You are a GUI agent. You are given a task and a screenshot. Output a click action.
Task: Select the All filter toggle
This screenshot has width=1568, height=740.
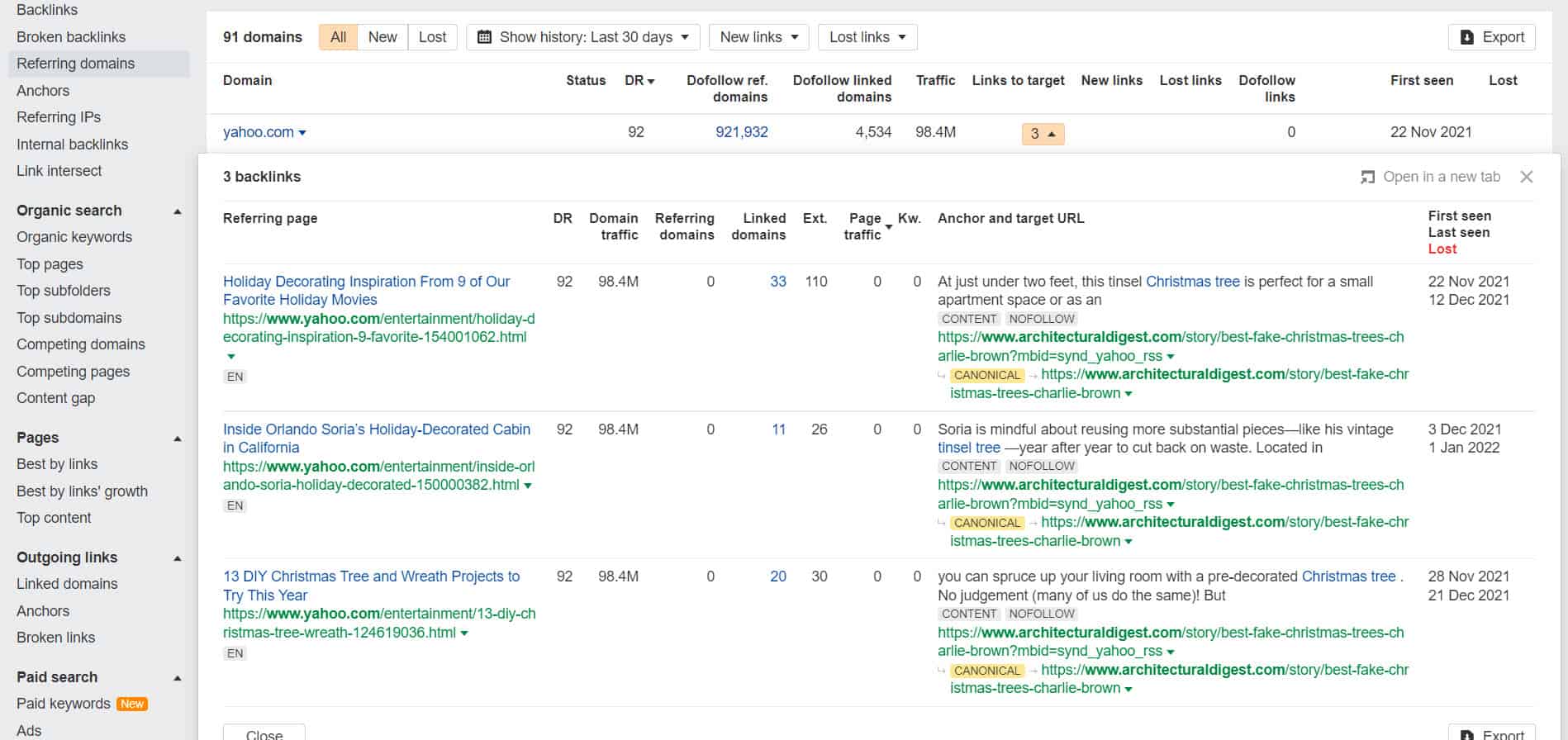(338, 37)
